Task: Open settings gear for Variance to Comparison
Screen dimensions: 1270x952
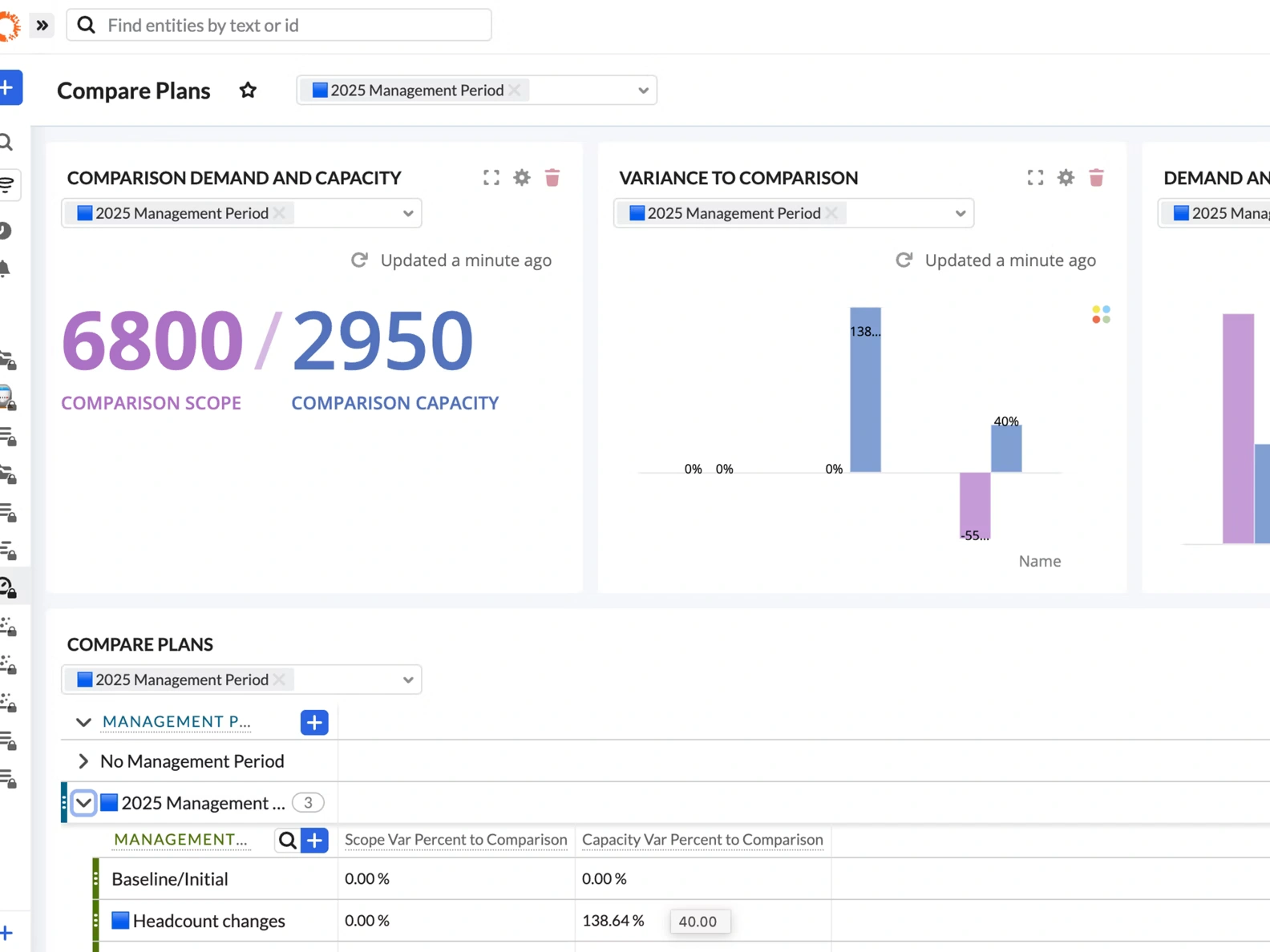Action: pyautogui.click(x=1066, y=178)
